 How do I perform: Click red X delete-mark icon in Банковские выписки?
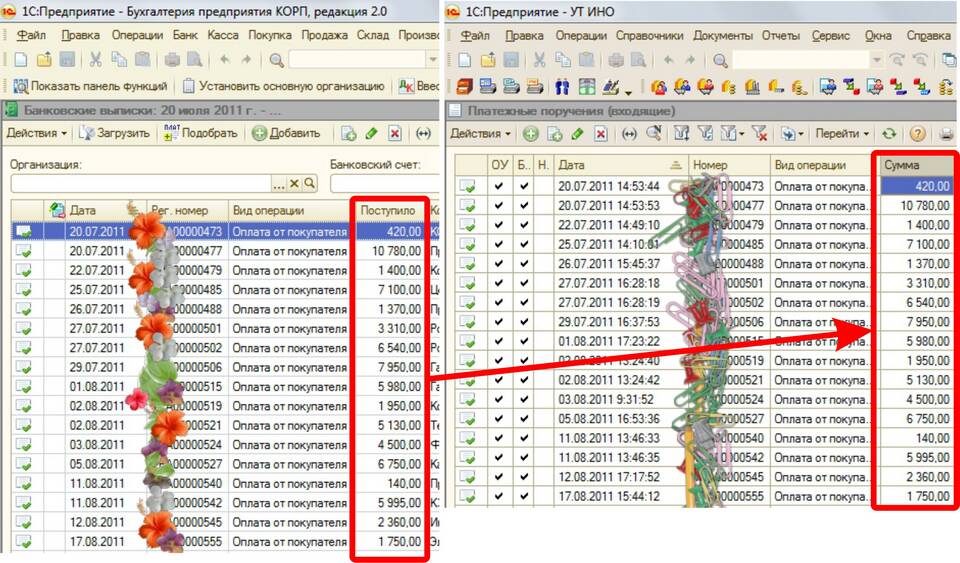tap(396, 133)
